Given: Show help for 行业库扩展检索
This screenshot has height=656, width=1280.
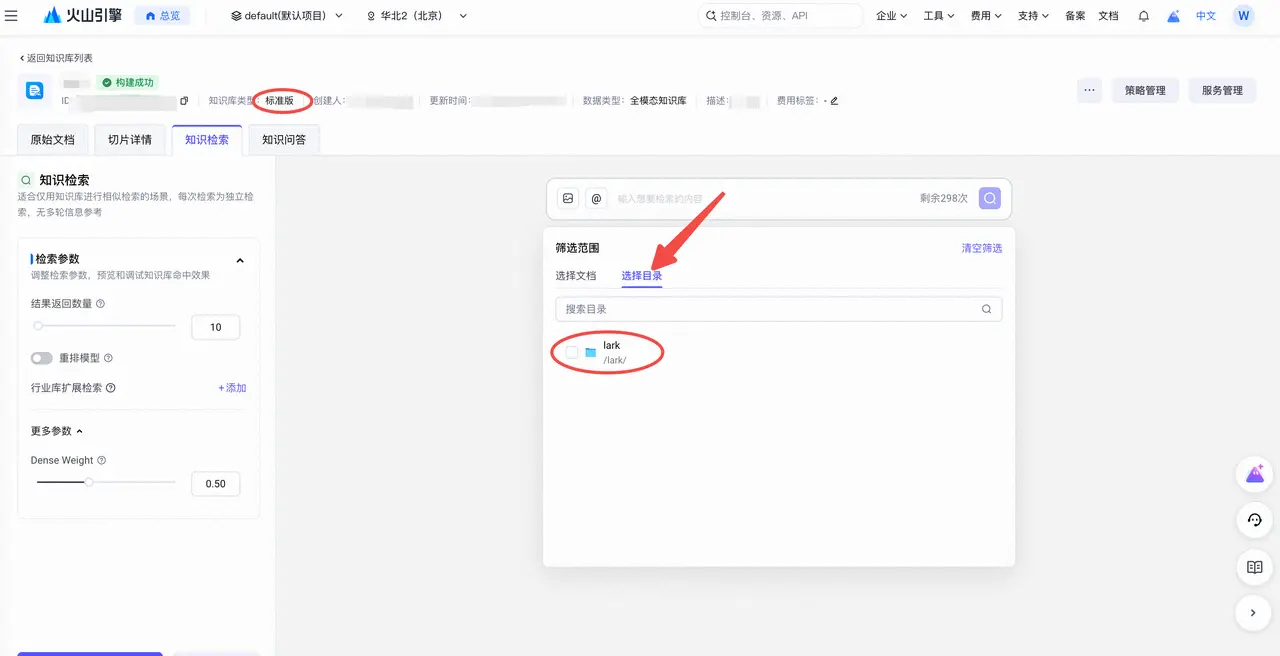Looking at the screenshot, I should (111, 388).
